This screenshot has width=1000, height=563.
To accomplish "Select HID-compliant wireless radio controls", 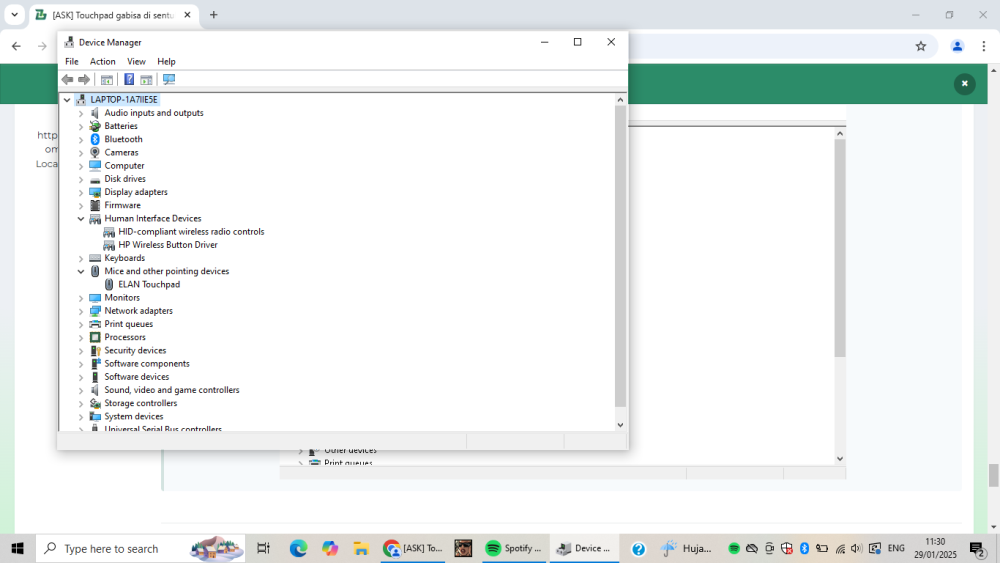I will pyautogui.click(x=191, y=231).
